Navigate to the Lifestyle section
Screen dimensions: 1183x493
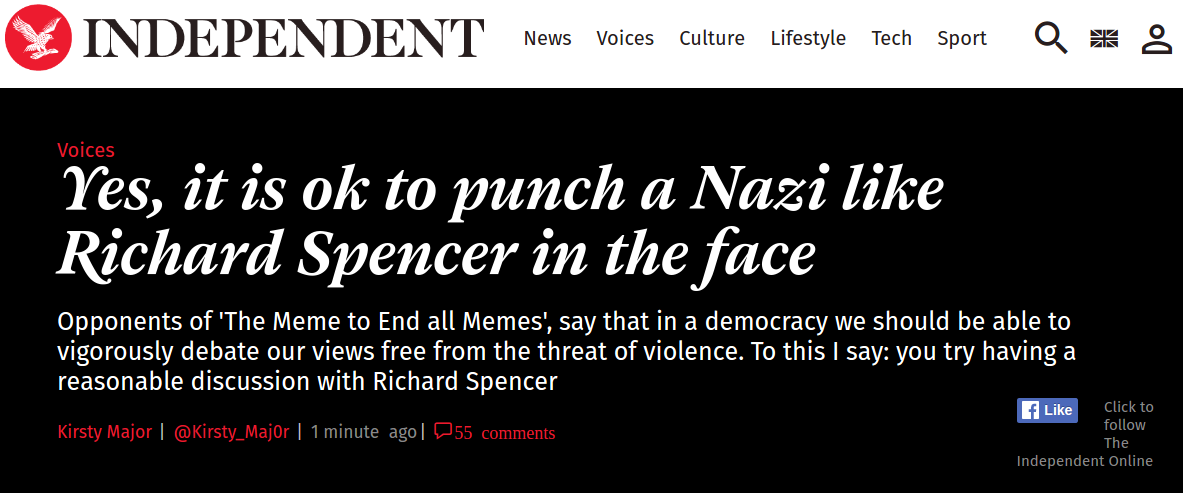click(x=807, y=38)
